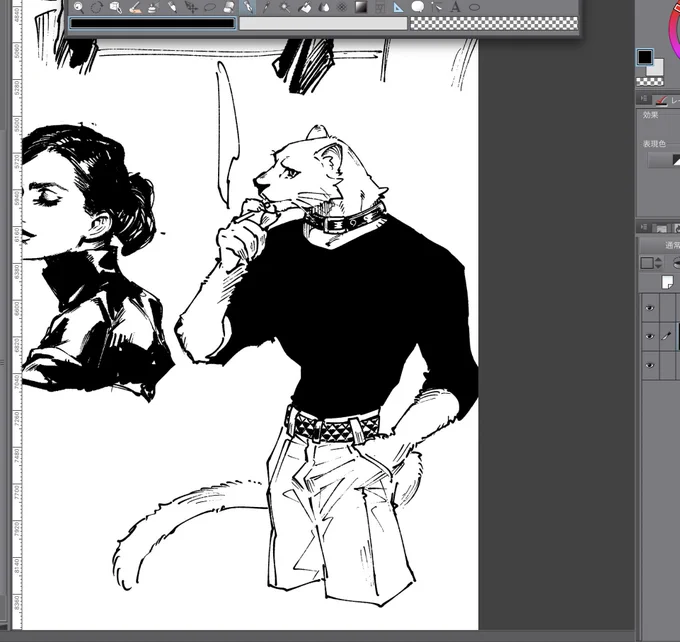Select the ellipse Figure tool
The height and width of the screenshot is (642, 680).
(x=475, y=7)
